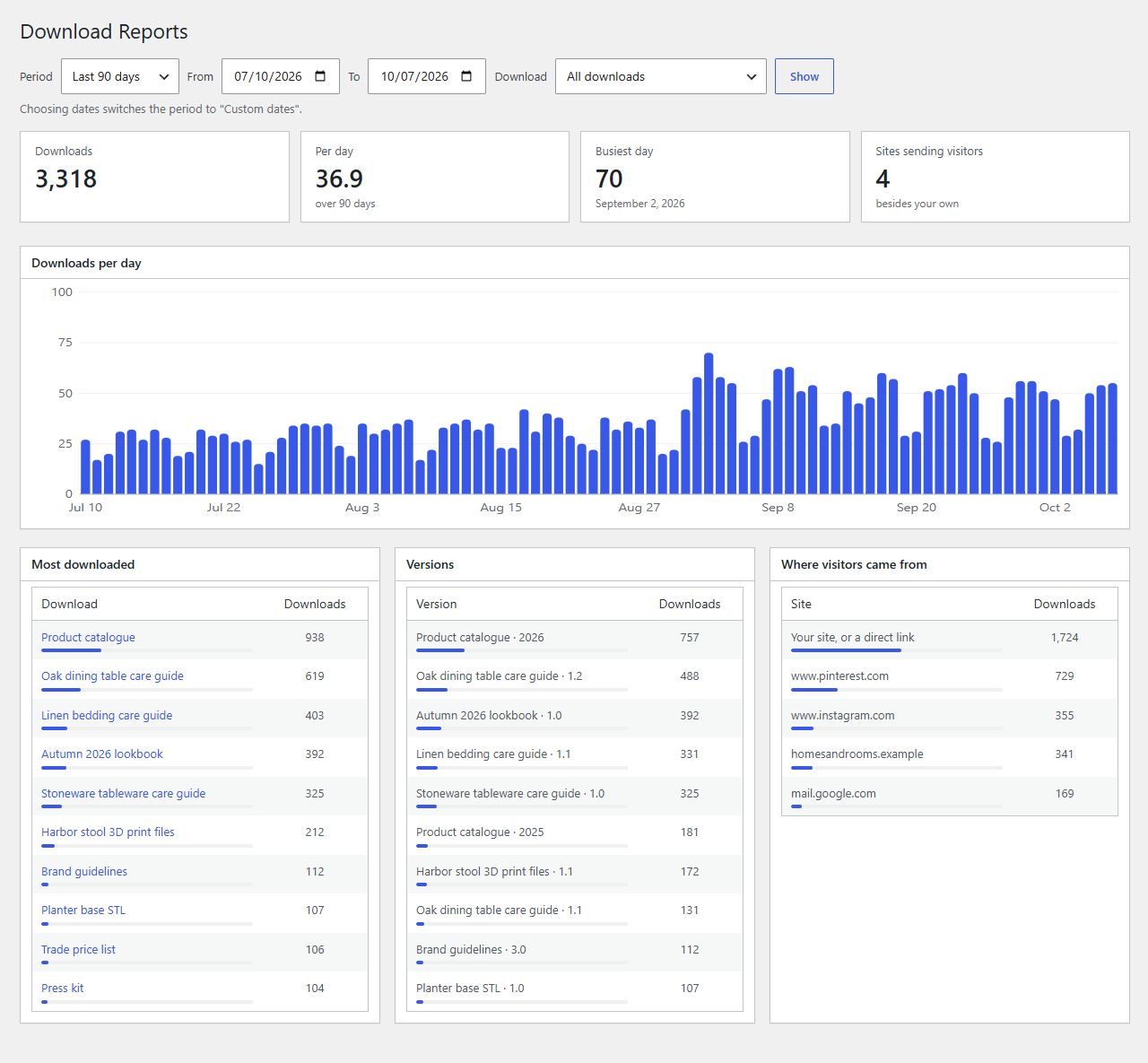Open calendar picker in From date field
The width and height of the screenshot is (1148, 1063).
tap(320, 76)
